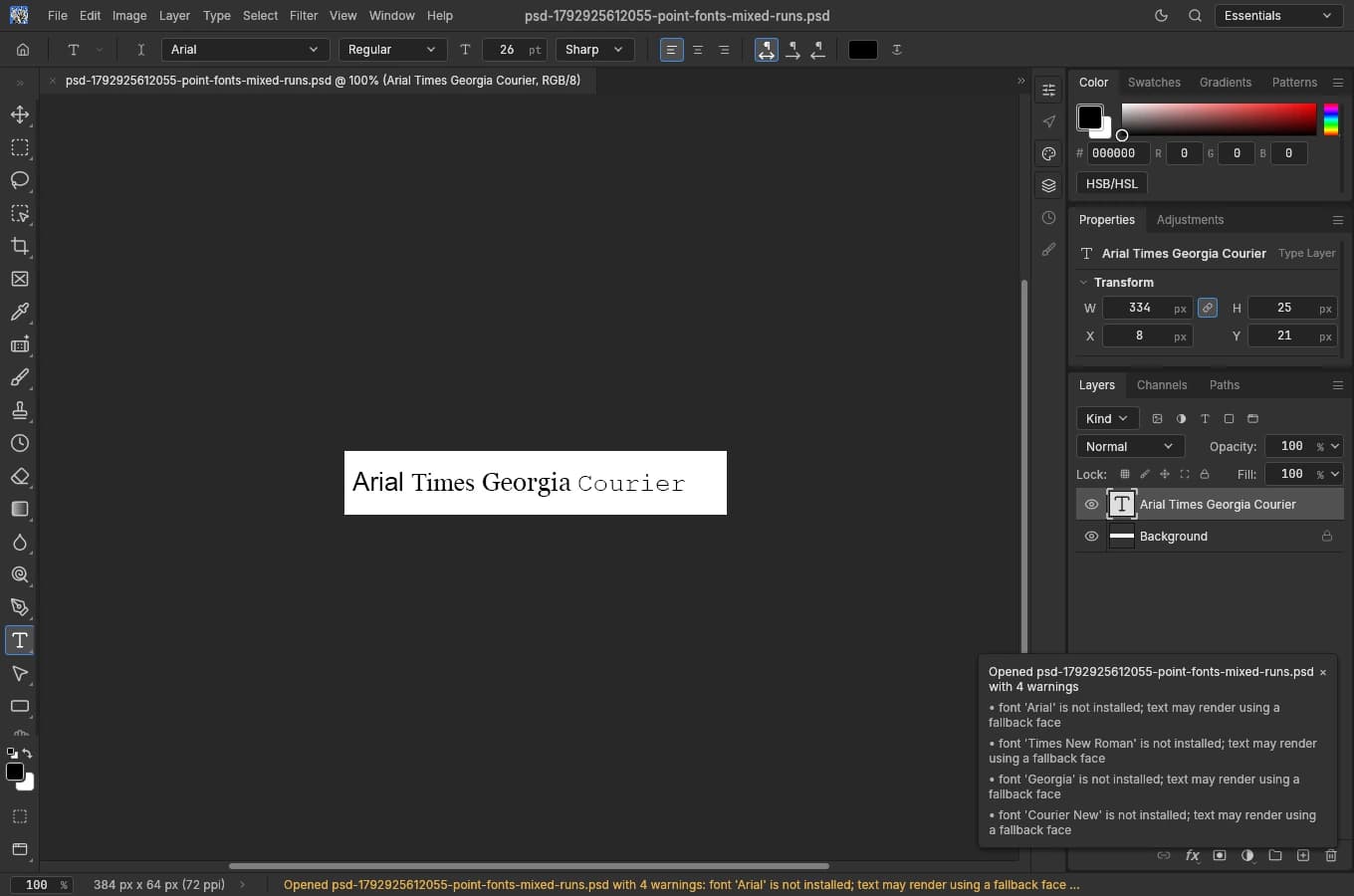Toggle dark mode moon icon
The width and height of the screenshot is (1354, 896).
pyautogui.click(x=1161, y=16)
